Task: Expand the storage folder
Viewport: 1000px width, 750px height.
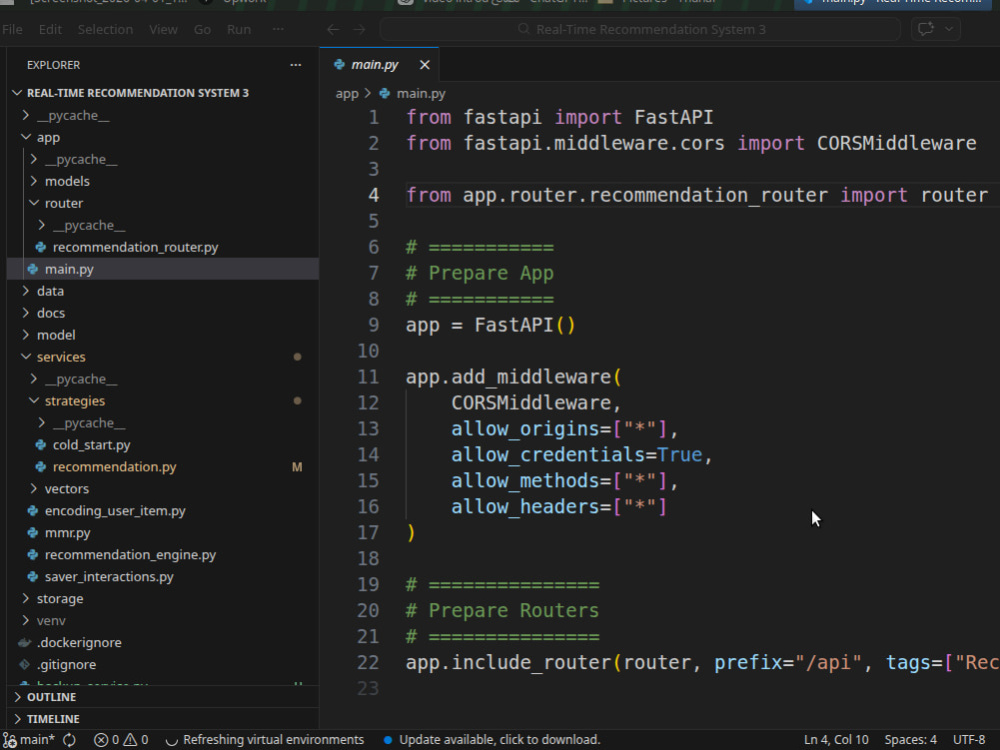Action: [x=26, y=598]
